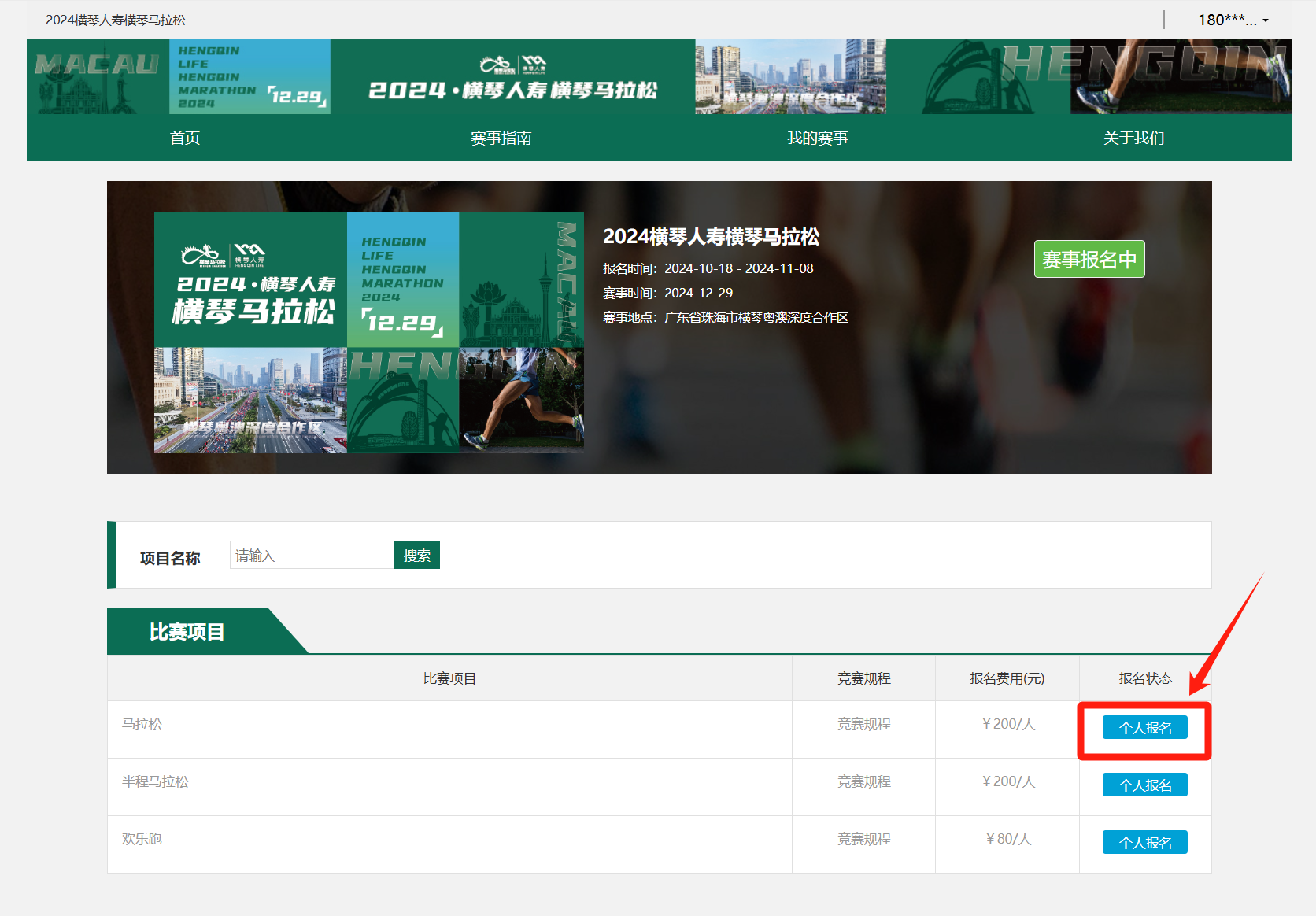This screenshot has width=1316, height=916.
Task: Open the 关于我们 tab
Action: 1133,138
